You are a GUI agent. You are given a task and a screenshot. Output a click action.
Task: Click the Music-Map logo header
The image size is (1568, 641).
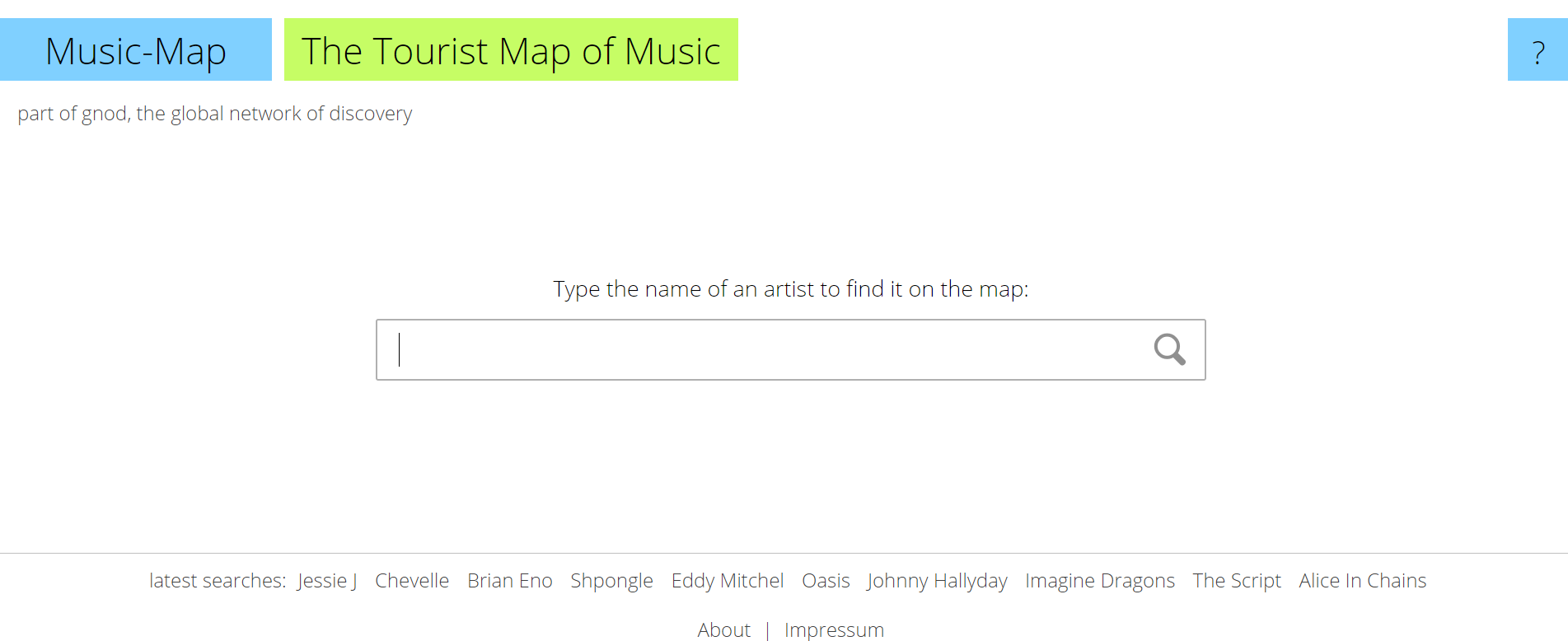pyautogui.click(x=135, y=51)
